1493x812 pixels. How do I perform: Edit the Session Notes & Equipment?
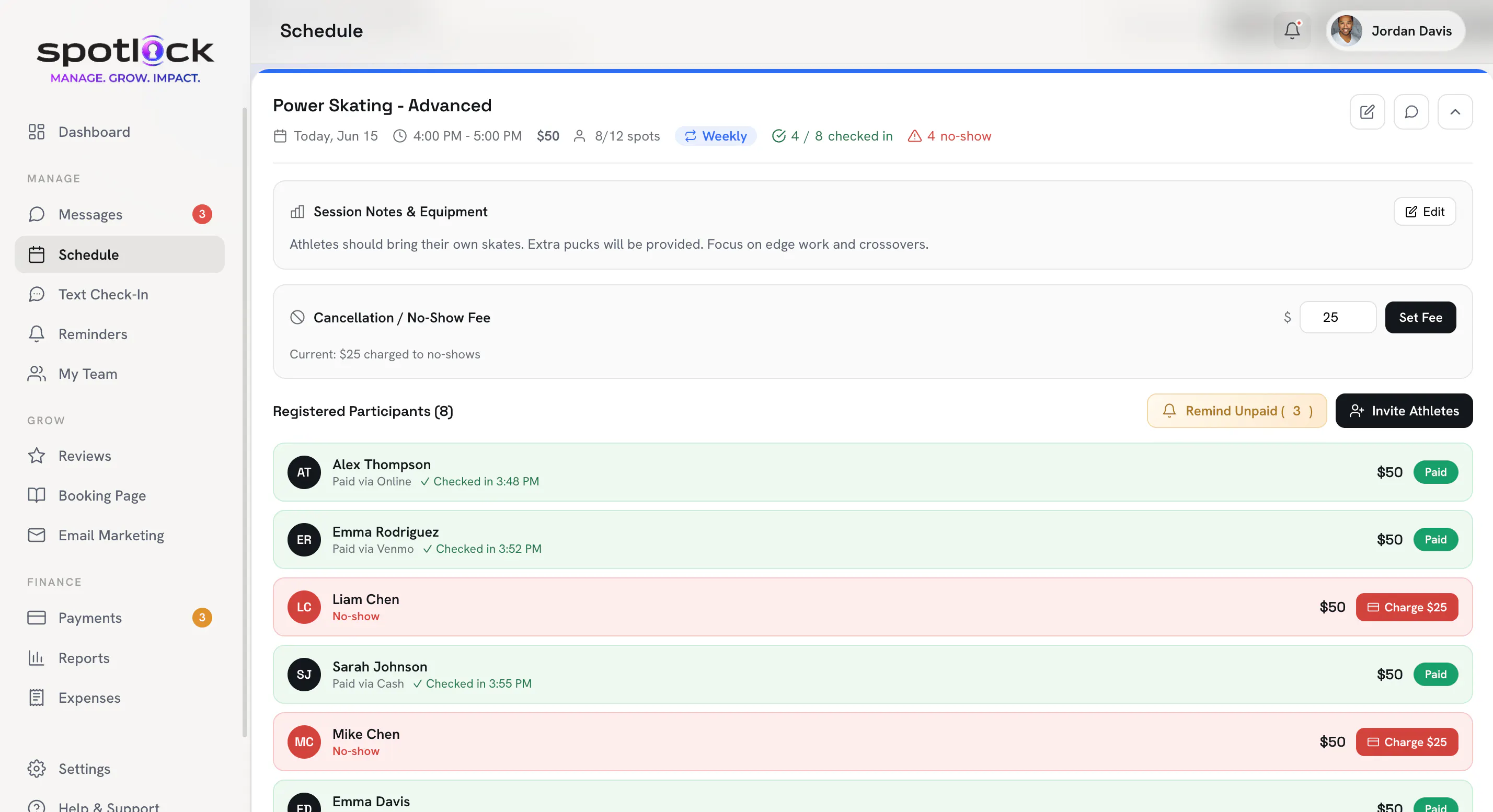[1425, 212]
